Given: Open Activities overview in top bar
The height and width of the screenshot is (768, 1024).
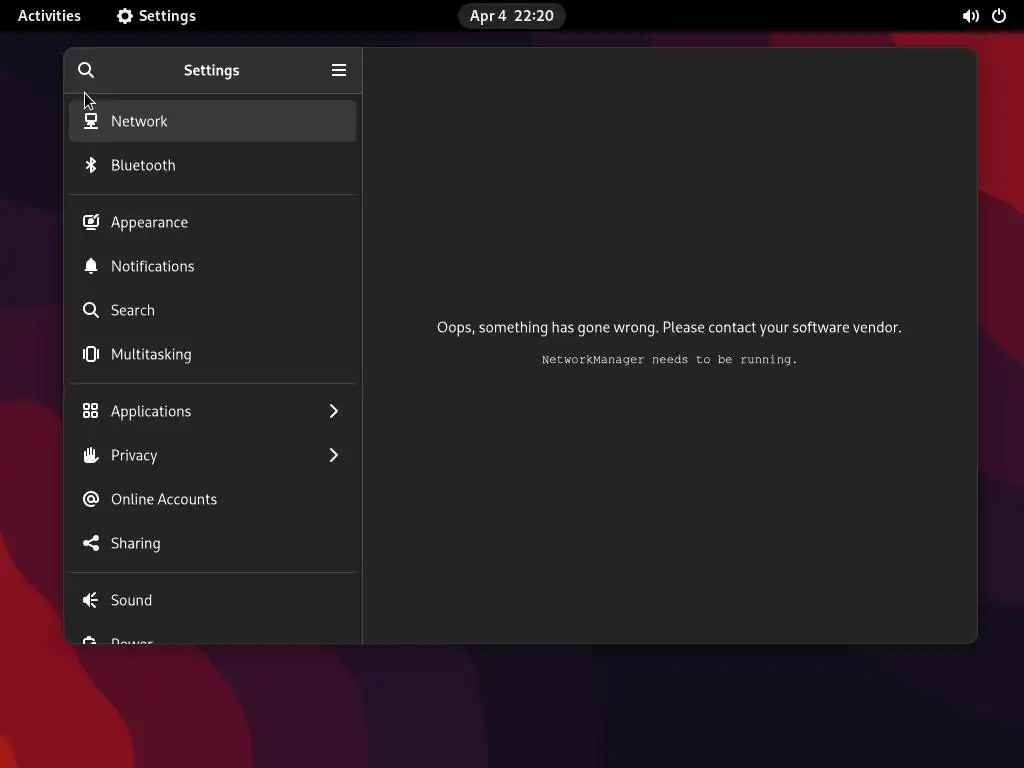Looking at the screenshot, I should [x=49, y=16].
